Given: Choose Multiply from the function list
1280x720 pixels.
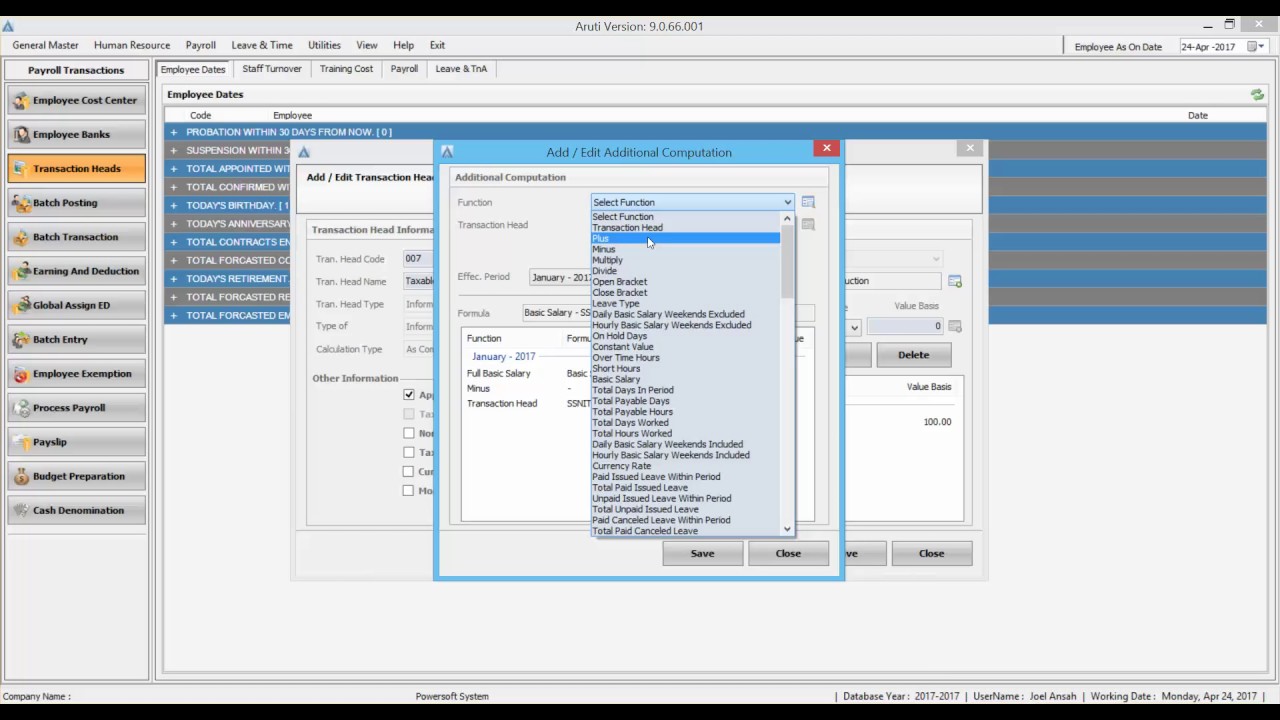Looking at the screenshot, I should (607, 260).
